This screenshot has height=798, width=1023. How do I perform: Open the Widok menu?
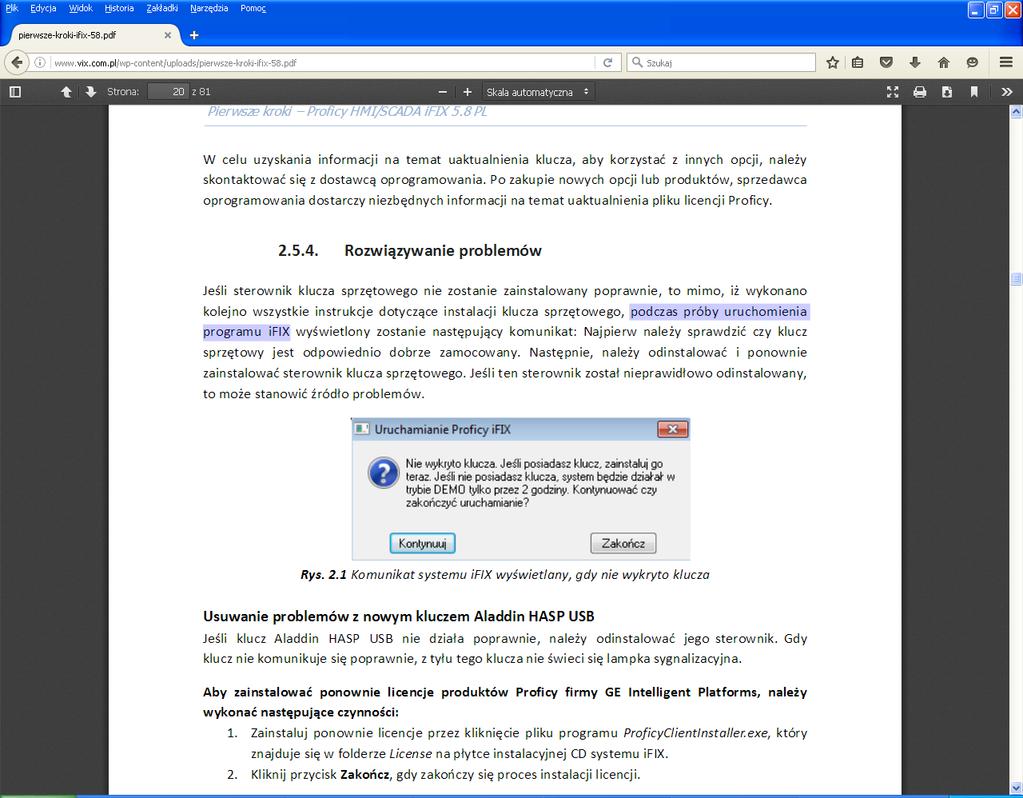click(x=81, y=8)
